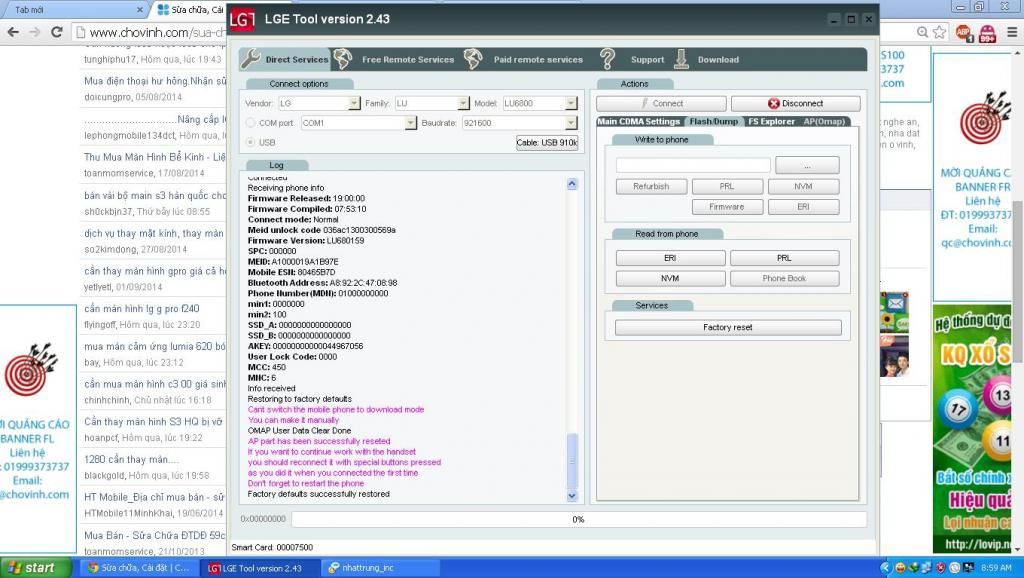Click the question mark Support icon
This screenshot has width=1024, height=578.
608,59
